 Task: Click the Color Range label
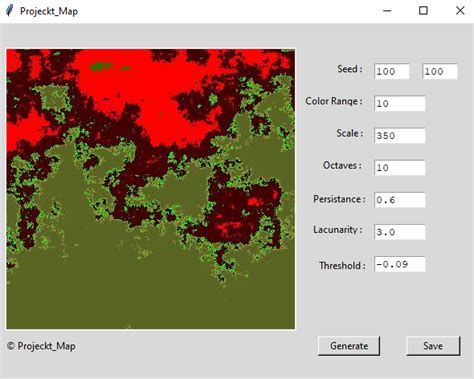(x=334, y=101)
